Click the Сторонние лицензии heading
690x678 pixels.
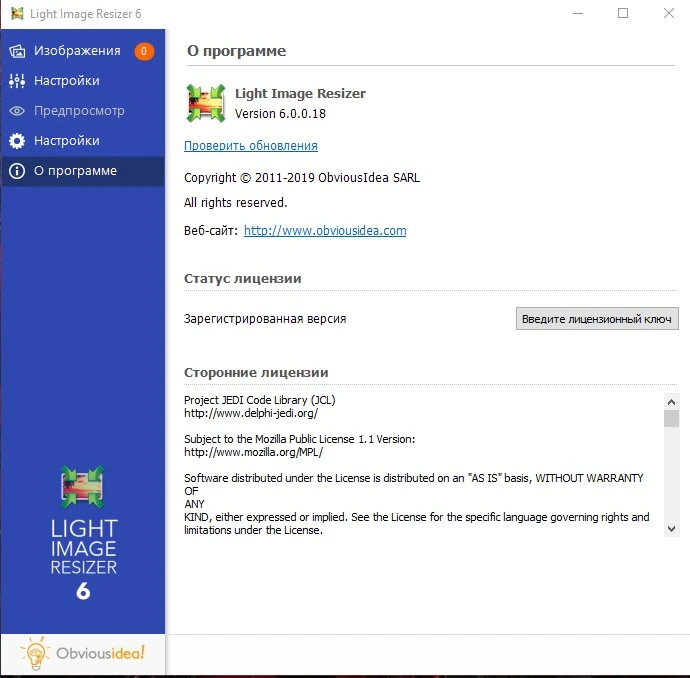tap(256, 373)
